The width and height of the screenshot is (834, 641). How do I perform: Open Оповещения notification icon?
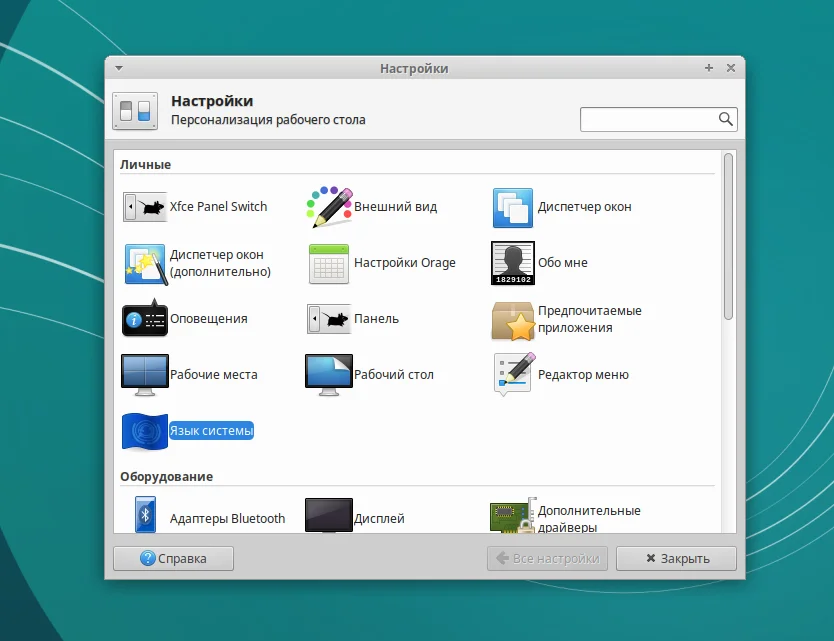pyautogui.click(x=145, y=318)
